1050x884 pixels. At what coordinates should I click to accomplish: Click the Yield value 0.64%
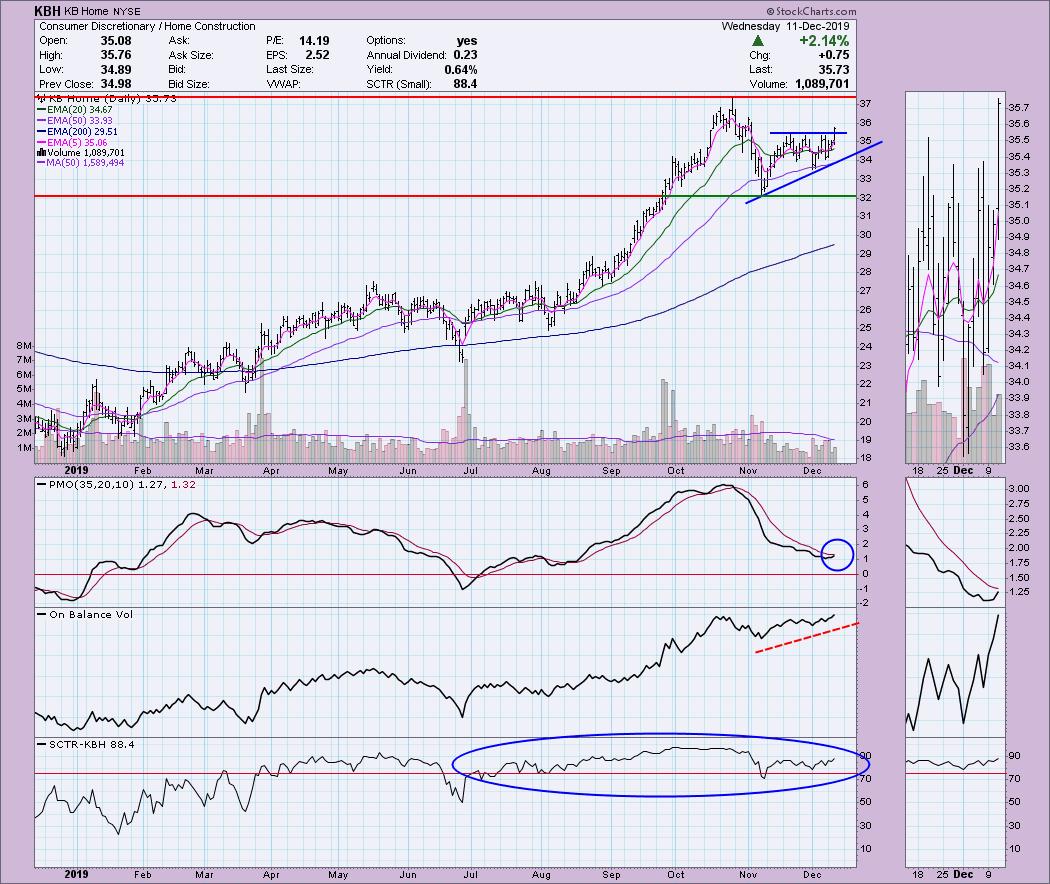pos(461,70)
